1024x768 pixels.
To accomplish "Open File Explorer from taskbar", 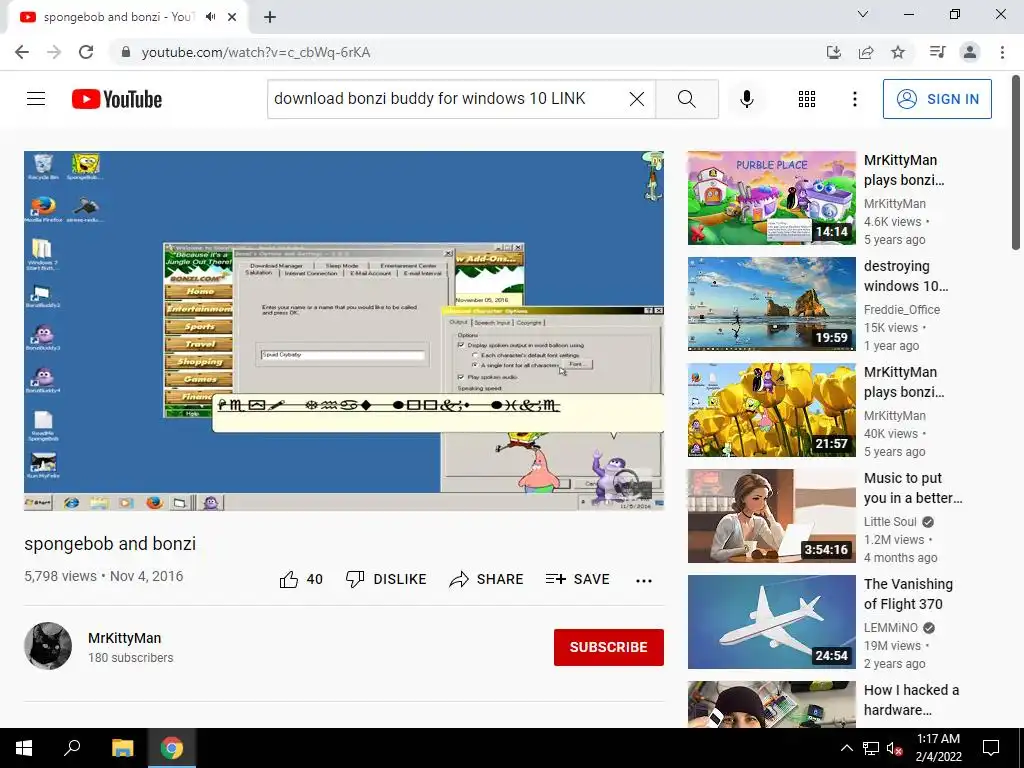I will [x=122, y=748].
